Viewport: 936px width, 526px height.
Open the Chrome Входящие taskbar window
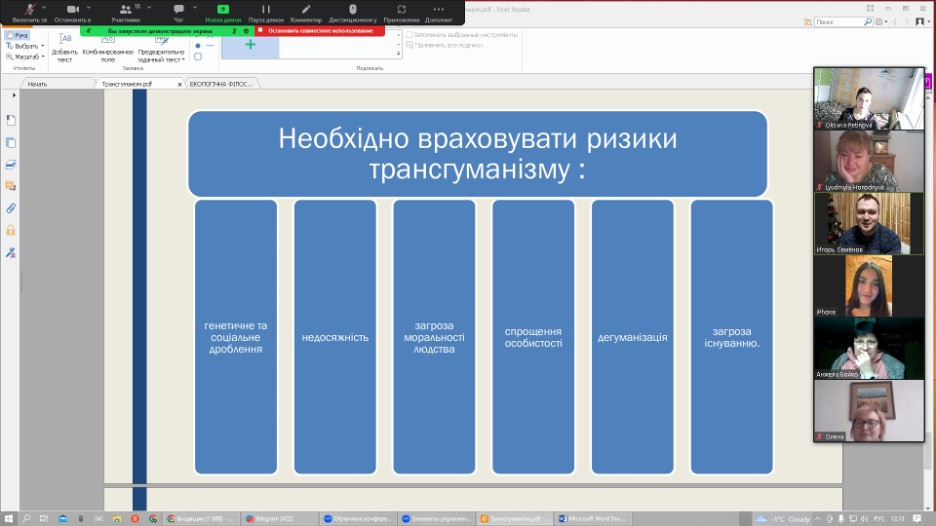[x=201, y=519]
